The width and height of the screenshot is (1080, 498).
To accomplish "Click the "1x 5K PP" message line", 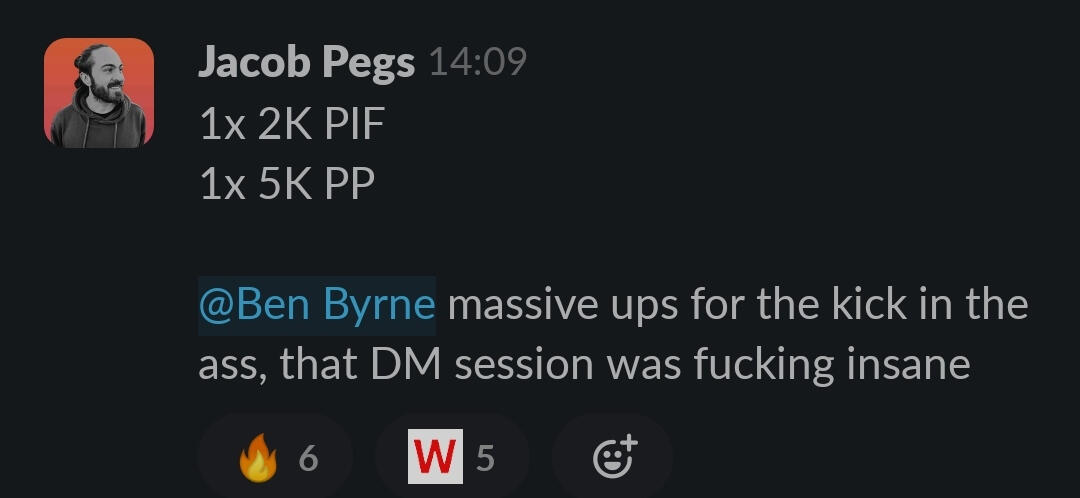I will (x=287, y=185).
